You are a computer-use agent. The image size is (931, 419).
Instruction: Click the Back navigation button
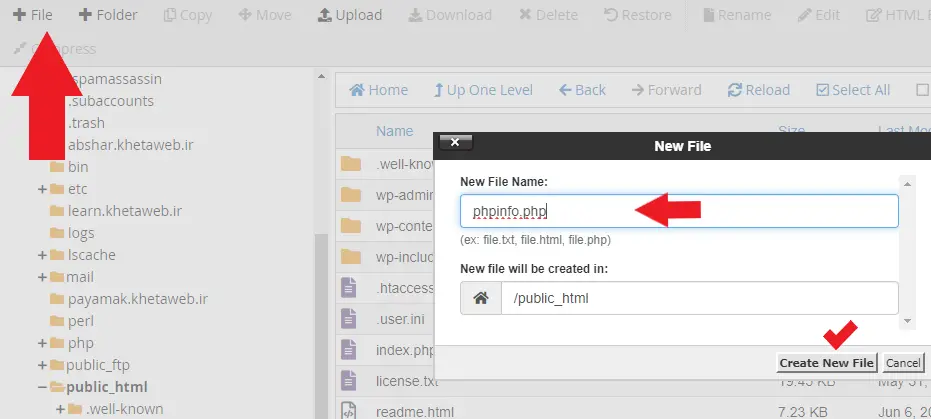coord(582,90)
